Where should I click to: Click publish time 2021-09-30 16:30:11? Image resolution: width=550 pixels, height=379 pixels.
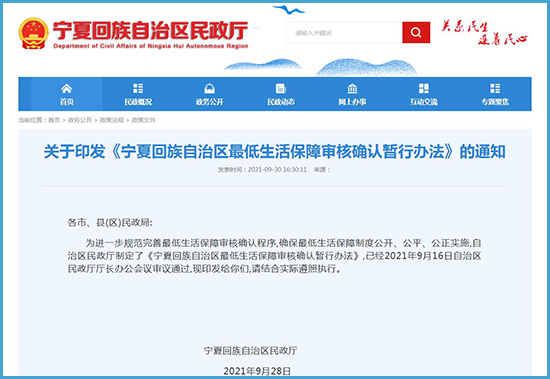coord(277,170)
